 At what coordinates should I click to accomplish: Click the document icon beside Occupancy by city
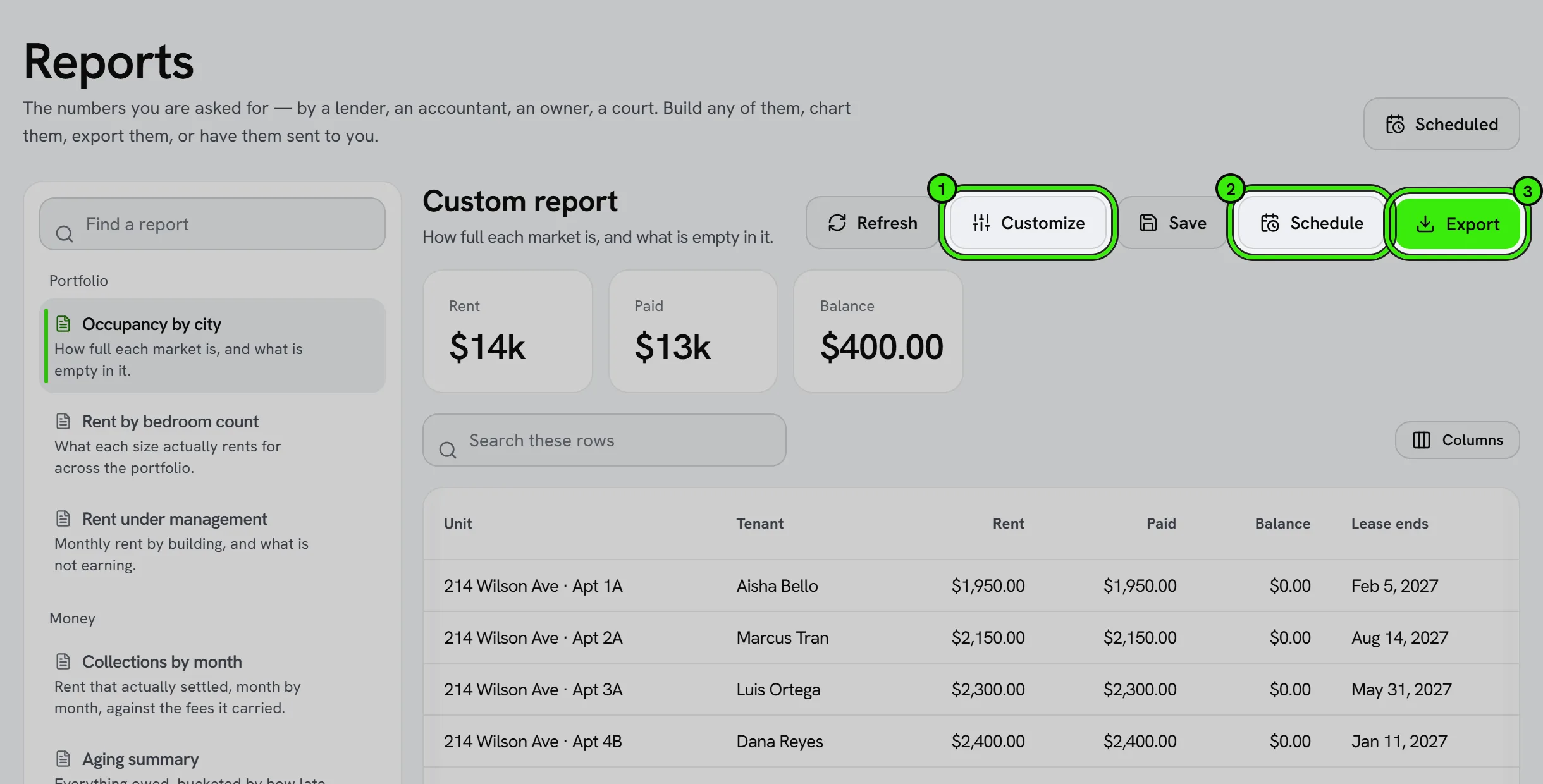[x=63, y=324]
